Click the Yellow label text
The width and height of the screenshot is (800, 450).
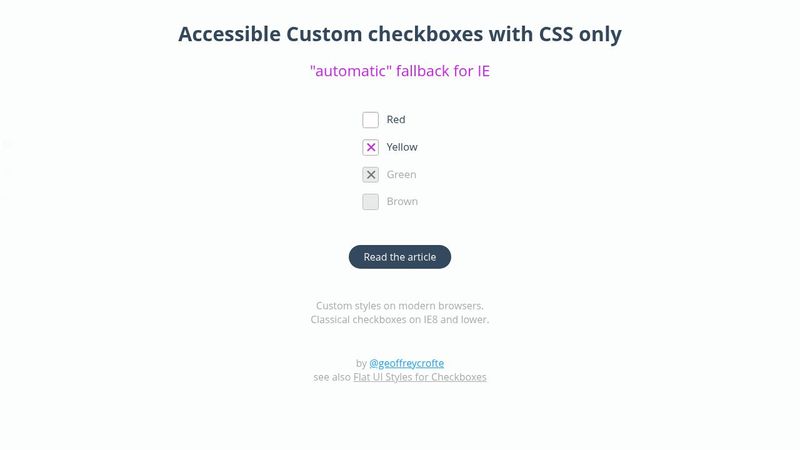402,147
